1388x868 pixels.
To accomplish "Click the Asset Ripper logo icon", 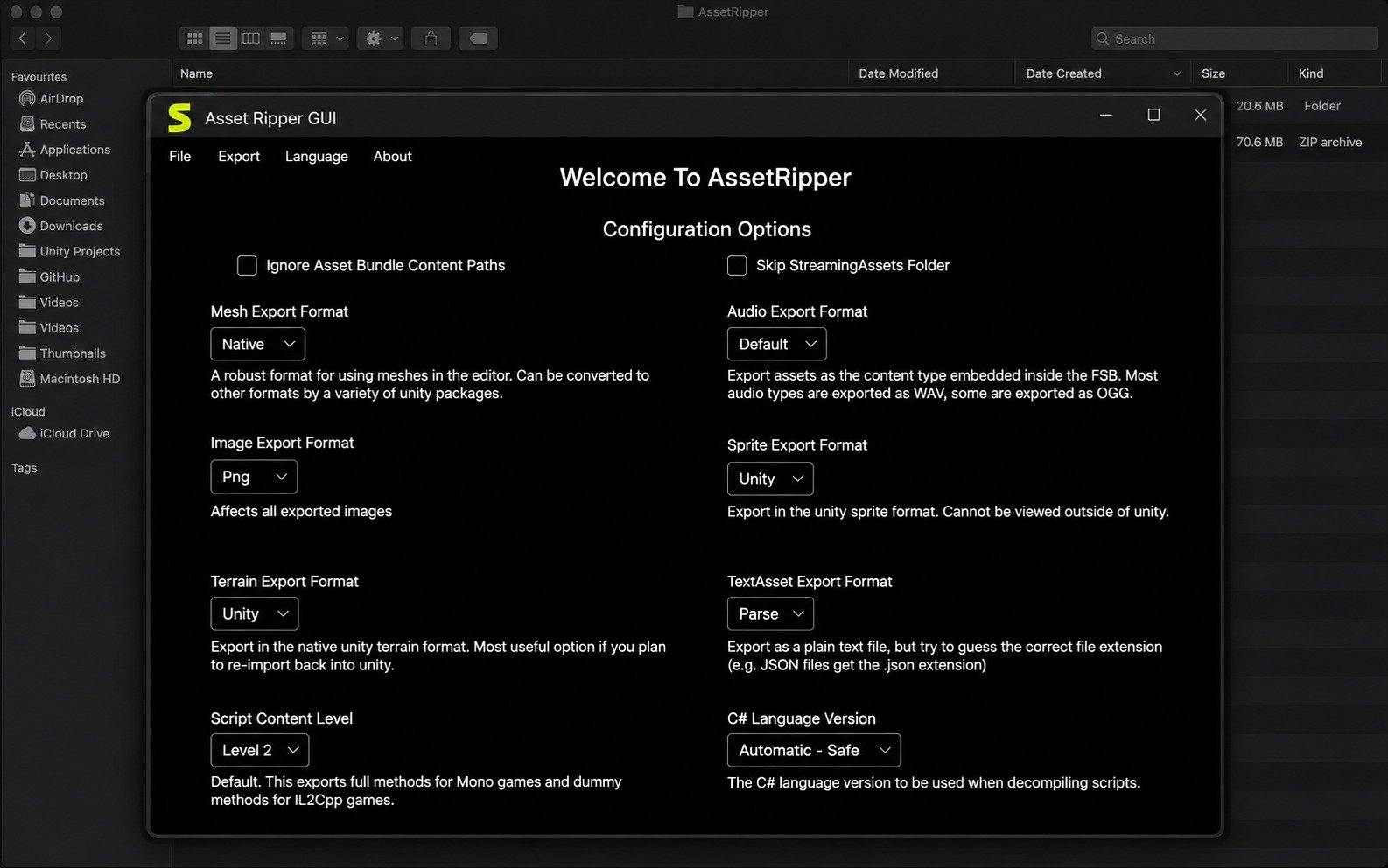I will 179,117.
